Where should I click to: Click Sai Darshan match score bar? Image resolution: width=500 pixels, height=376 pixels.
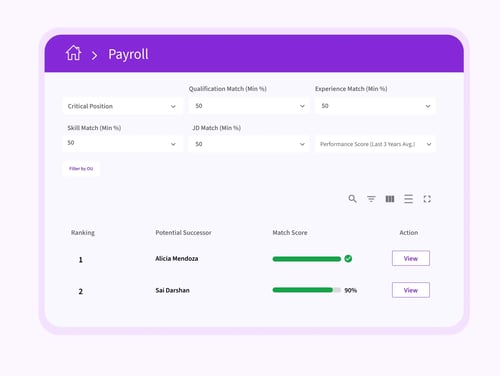307,290
